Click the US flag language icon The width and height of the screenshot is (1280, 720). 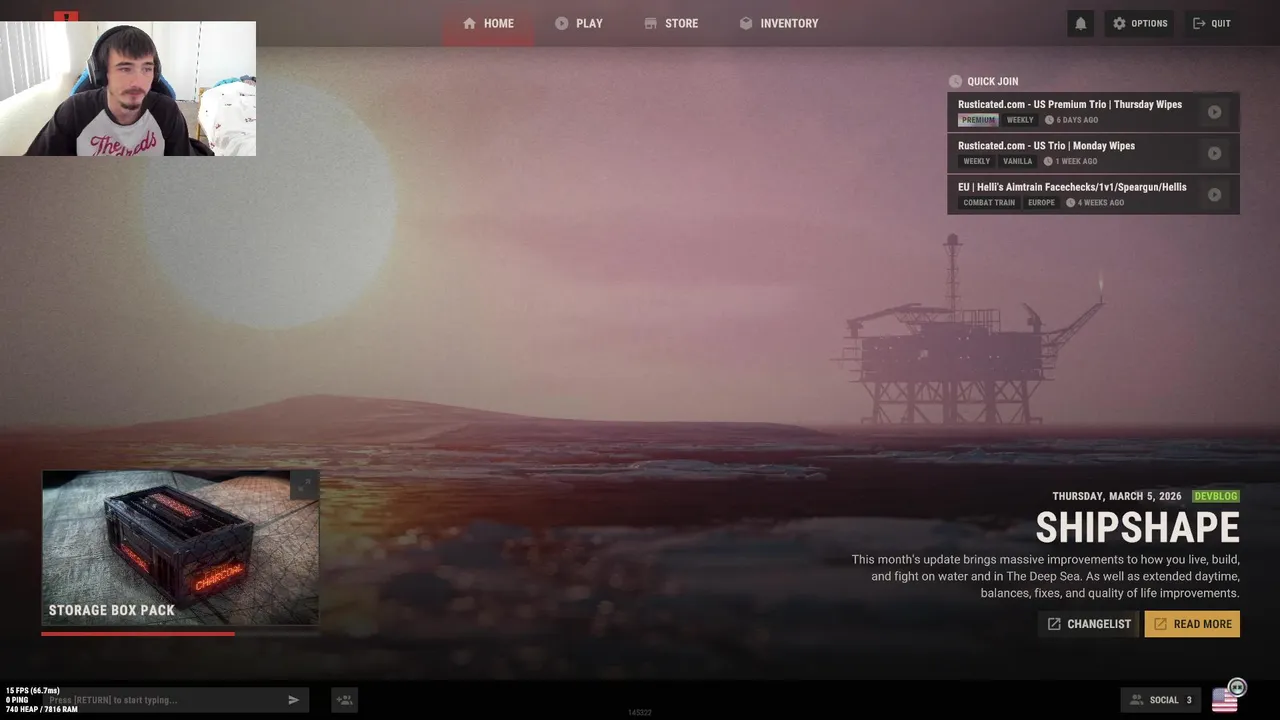click(x=1225, y=700)
